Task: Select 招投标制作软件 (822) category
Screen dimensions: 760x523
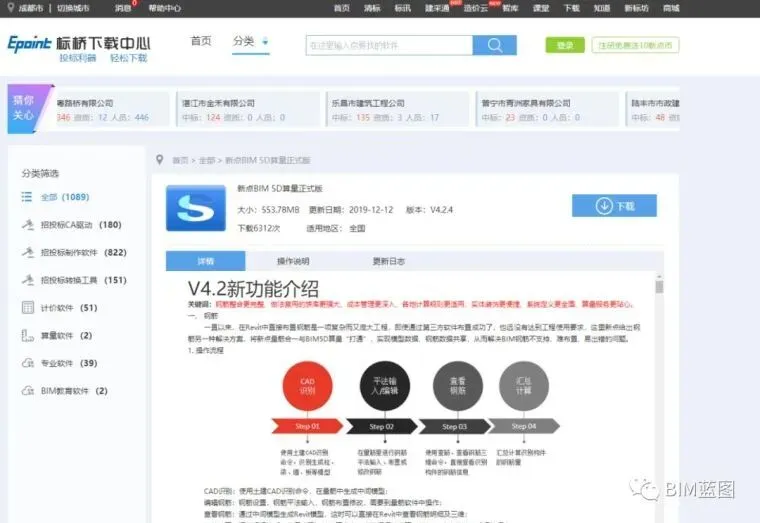Action: tap(83, 253)
